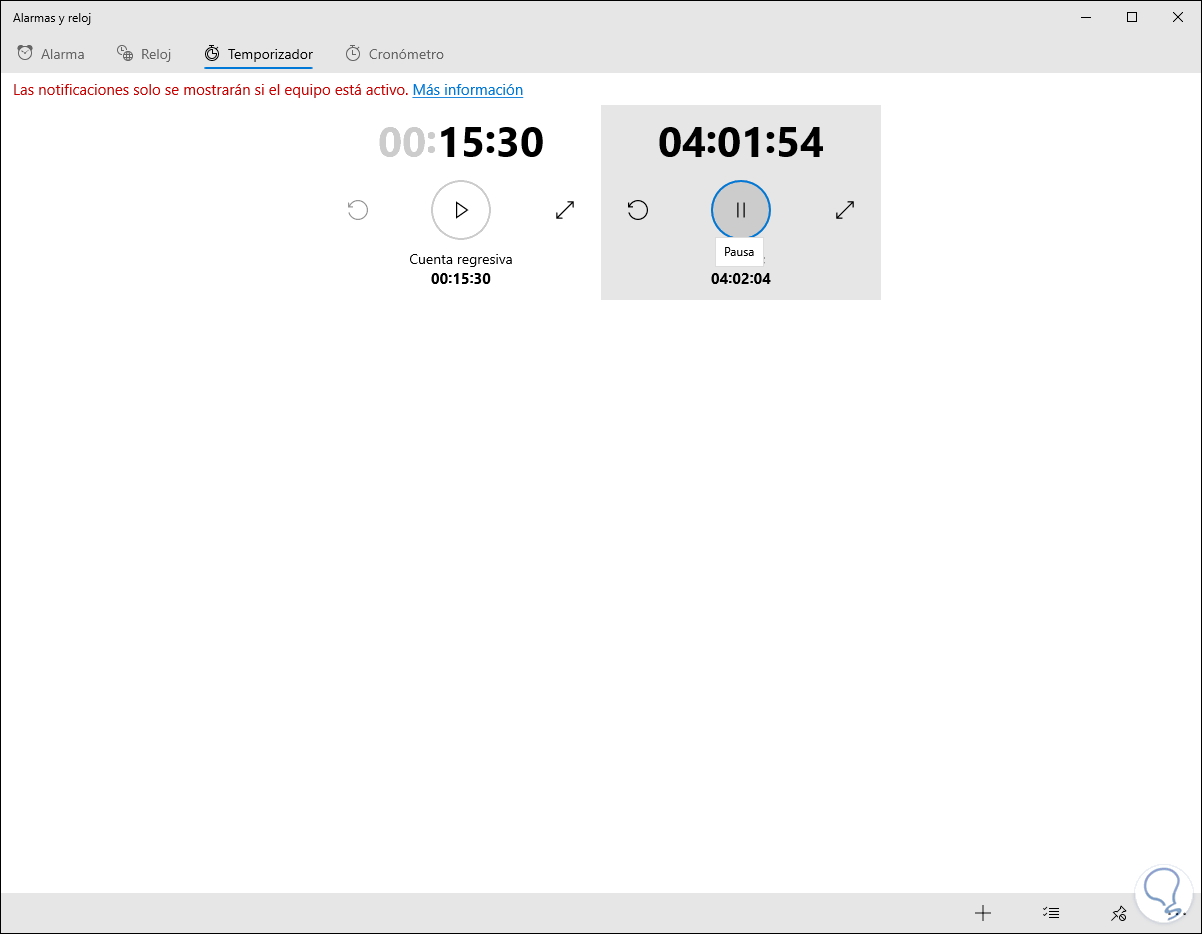Switch to the Cronómetro tab
1202x934 pixels.
click(394, 53)
